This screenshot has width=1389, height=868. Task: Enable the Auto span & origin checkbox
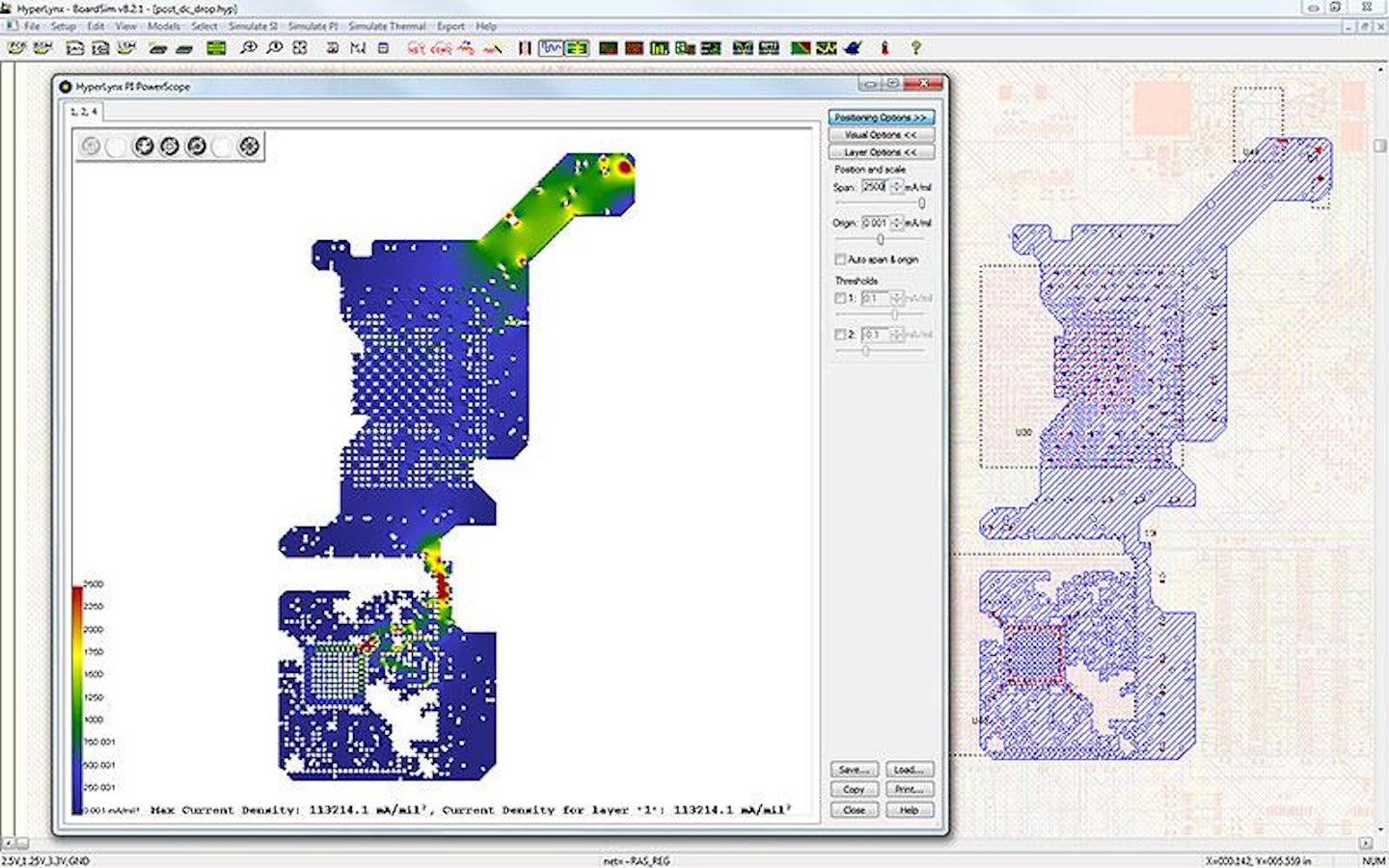tap(840, 259)
